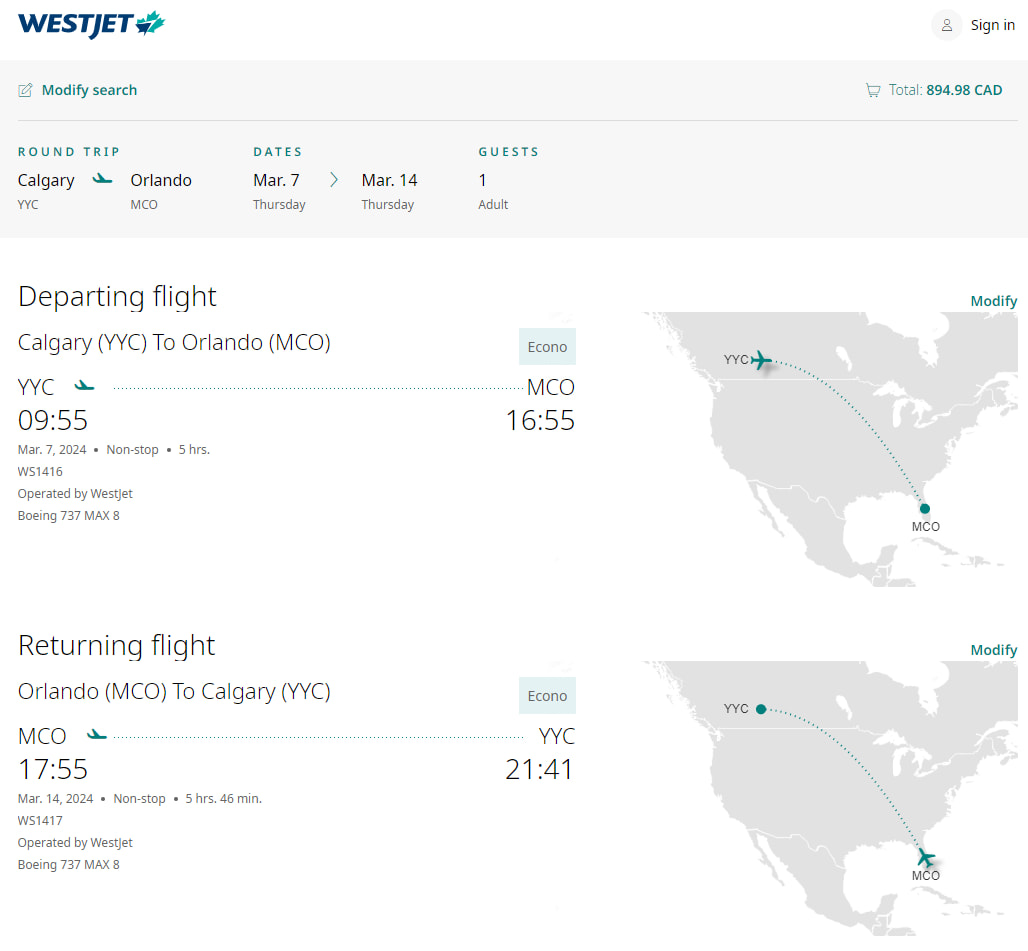
Task: Select the airplane icon beside YYC departure
Action: 84,384
